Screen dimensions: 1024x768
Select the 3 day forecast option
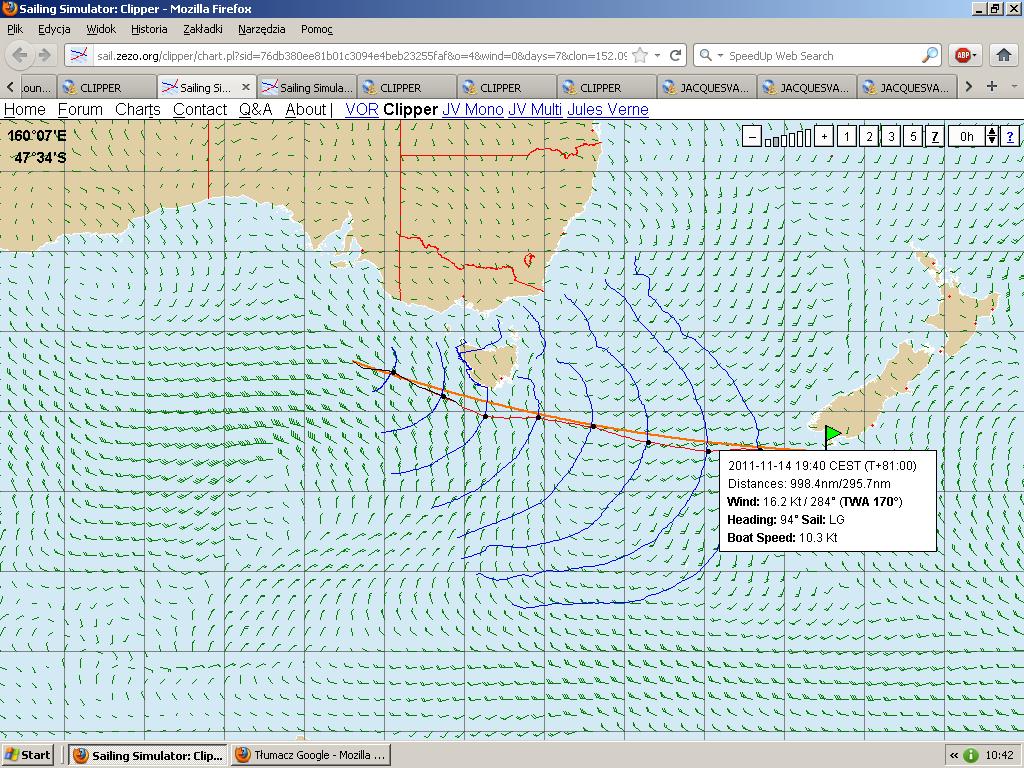[x=891, y=137]
